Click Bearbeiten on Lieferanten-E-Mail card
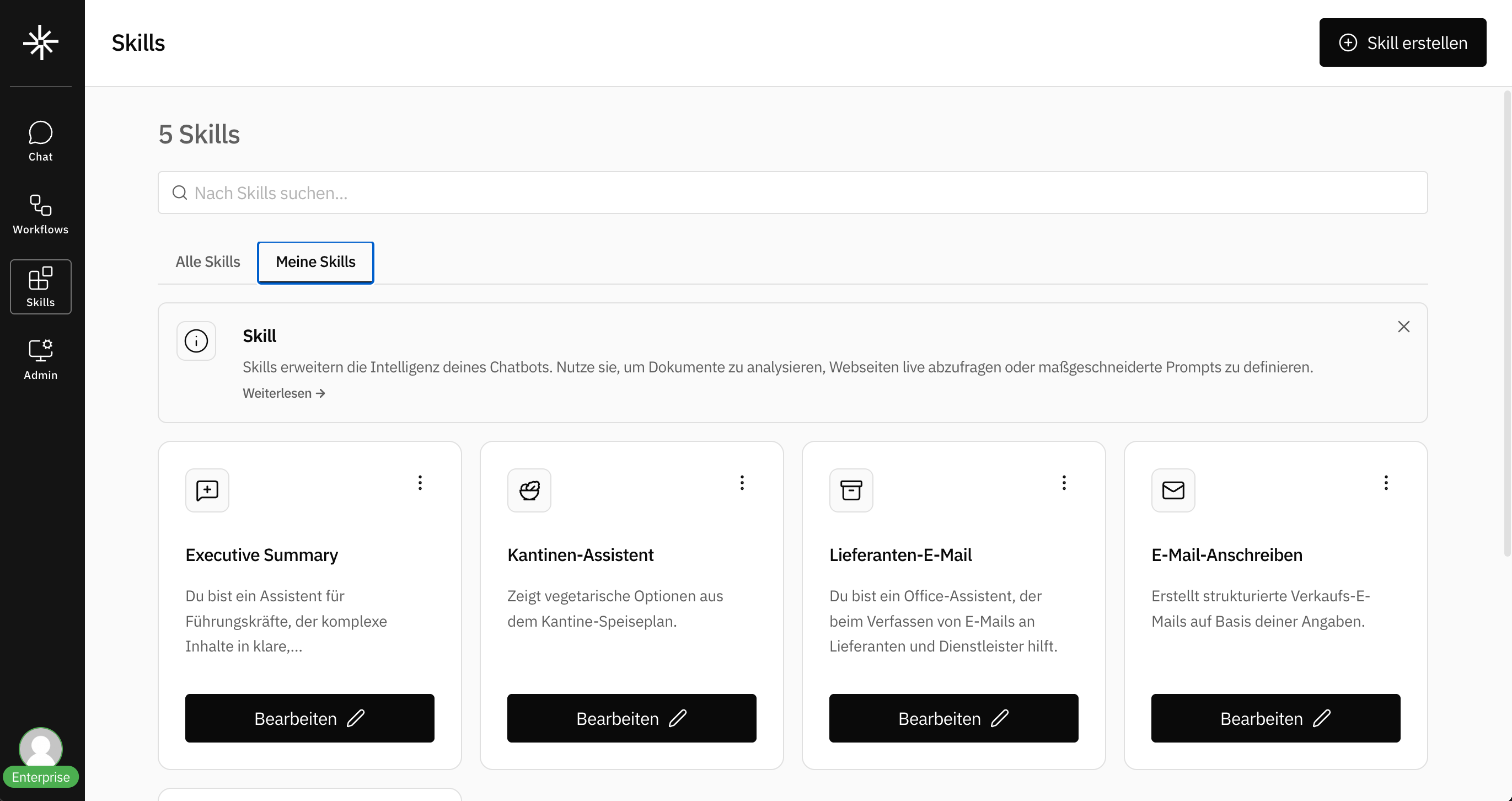The width and height of the screenshot is (1512, 801). [x=953, y=718]
